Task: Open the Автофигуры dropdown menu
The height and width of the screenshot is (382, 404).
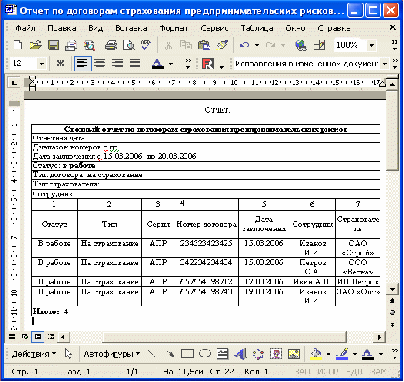Action: [112, 354]
